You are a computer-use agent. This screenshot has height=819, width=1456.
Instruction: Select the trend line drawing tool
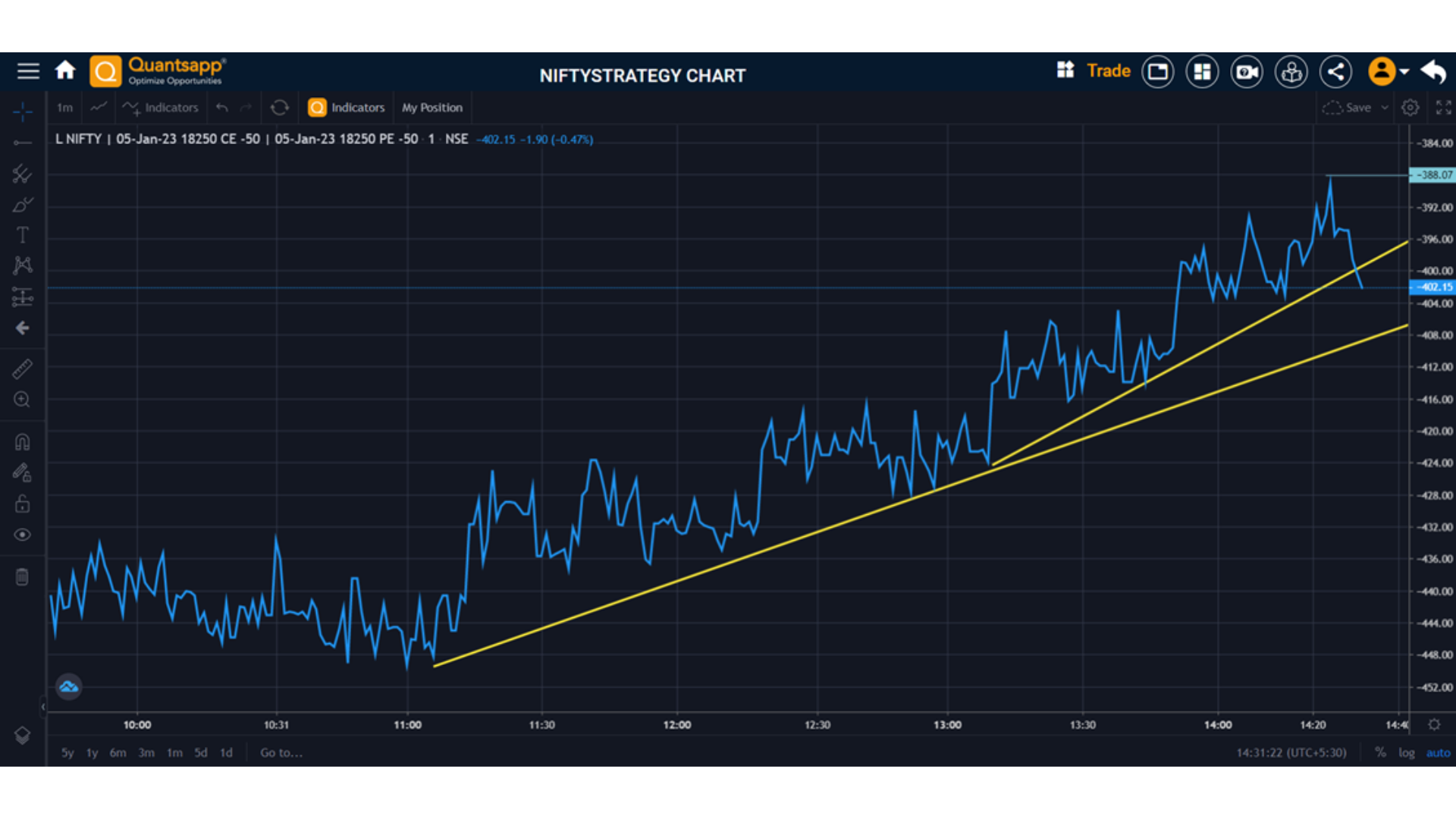[x=22, y=143]
